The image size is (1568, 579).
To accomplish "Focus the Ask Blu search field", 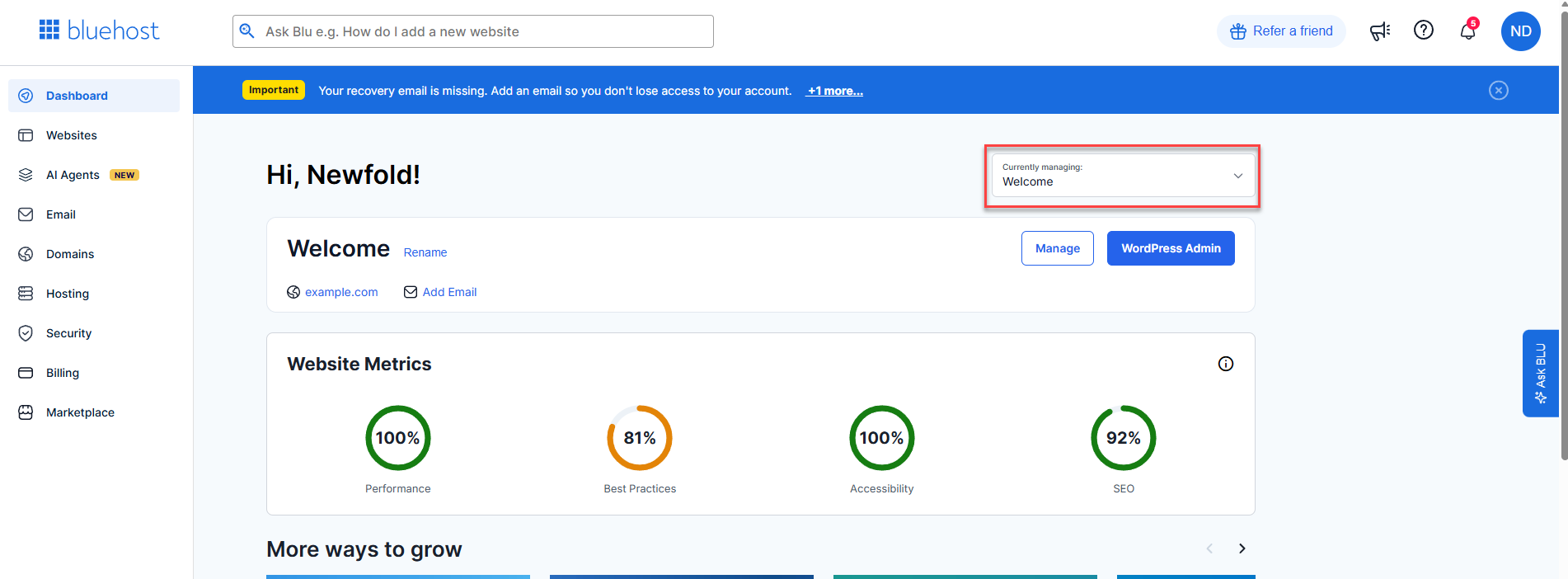I will click(x=473, y=31).
